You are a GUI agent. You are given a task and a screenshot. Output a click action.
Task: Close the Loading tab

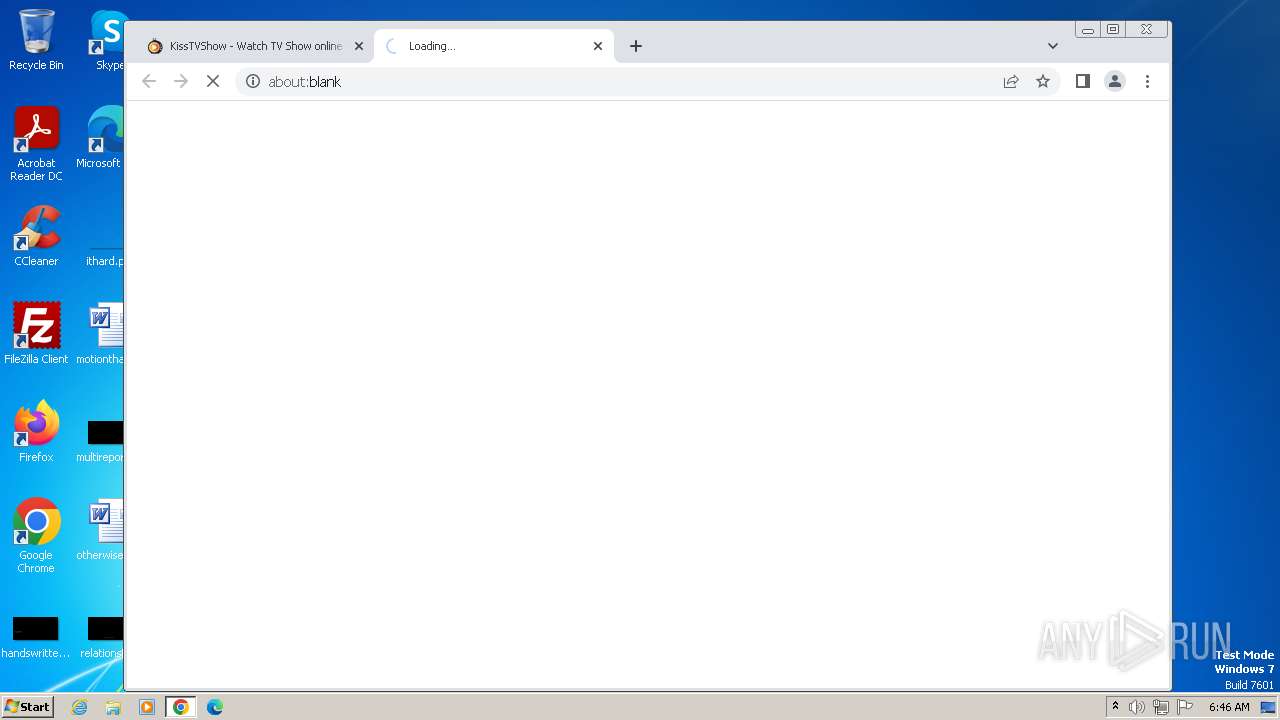[598, 46]
